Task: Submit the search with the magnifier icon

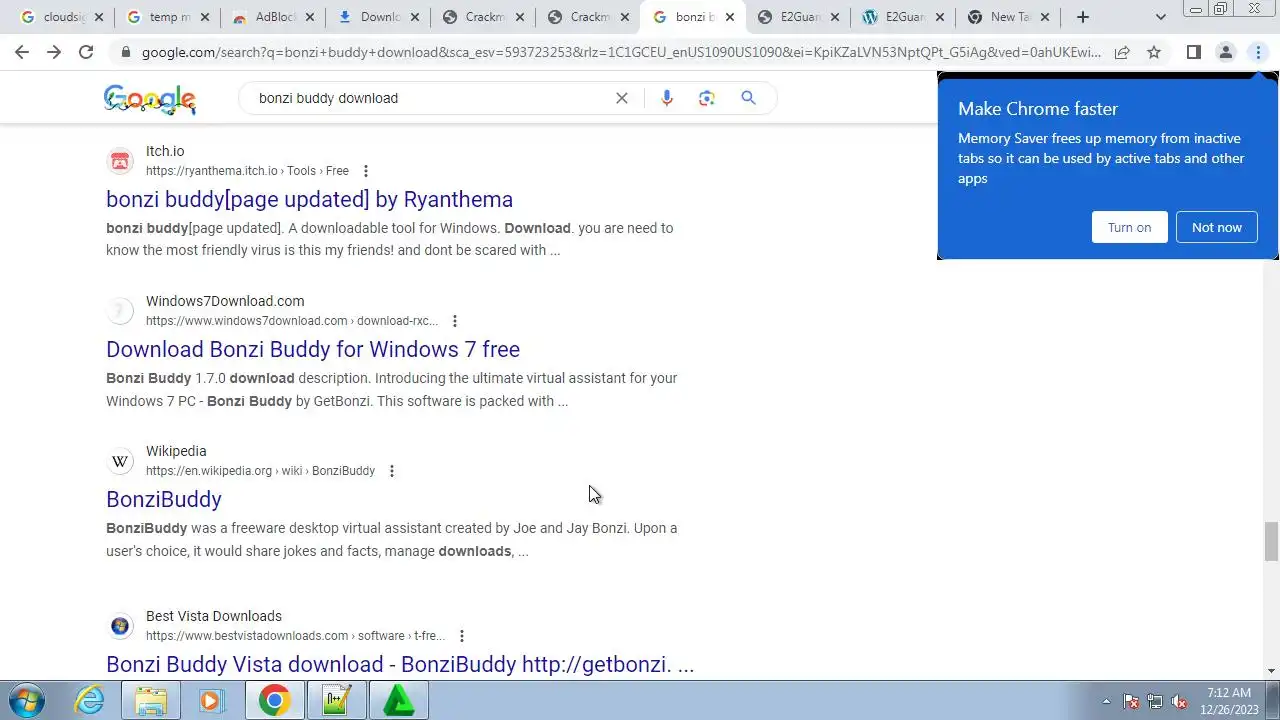Action: (x=748, y=98)
